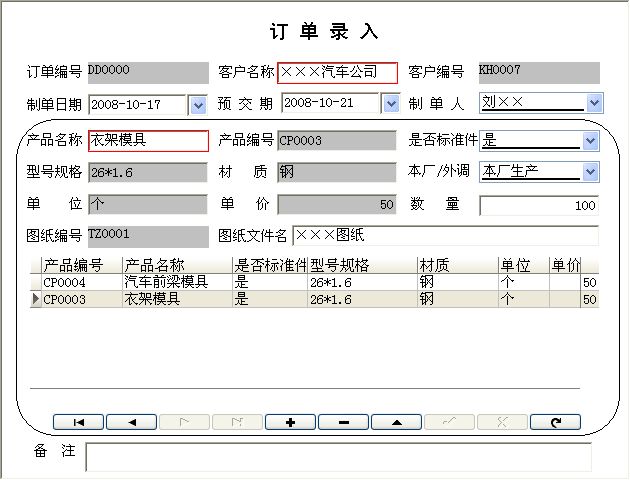
Task: Click the next record navigator button
Action: pos(184,422)
